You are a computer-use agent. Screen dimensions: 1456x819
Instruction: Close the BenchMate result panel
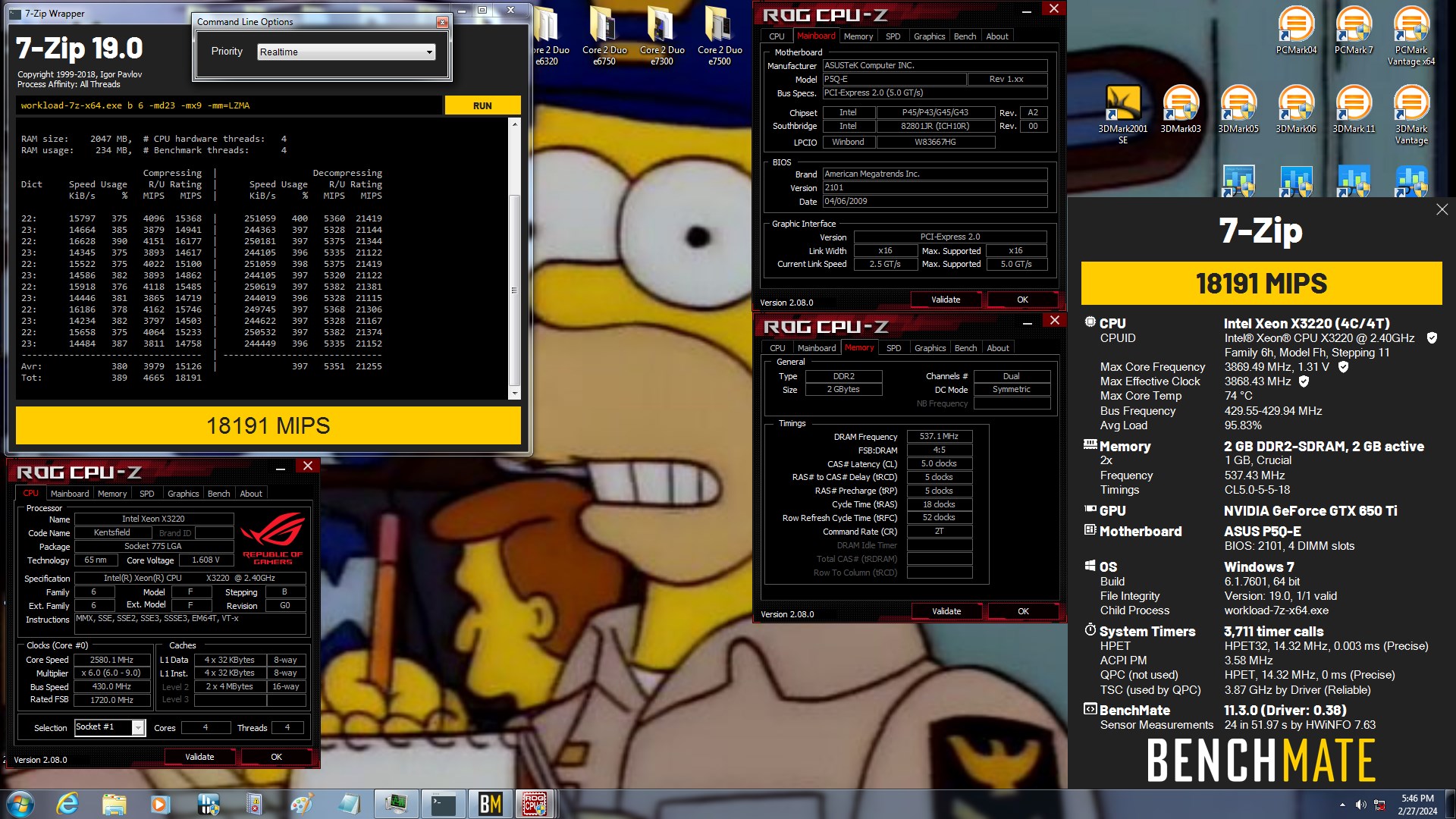point(1442,209)
